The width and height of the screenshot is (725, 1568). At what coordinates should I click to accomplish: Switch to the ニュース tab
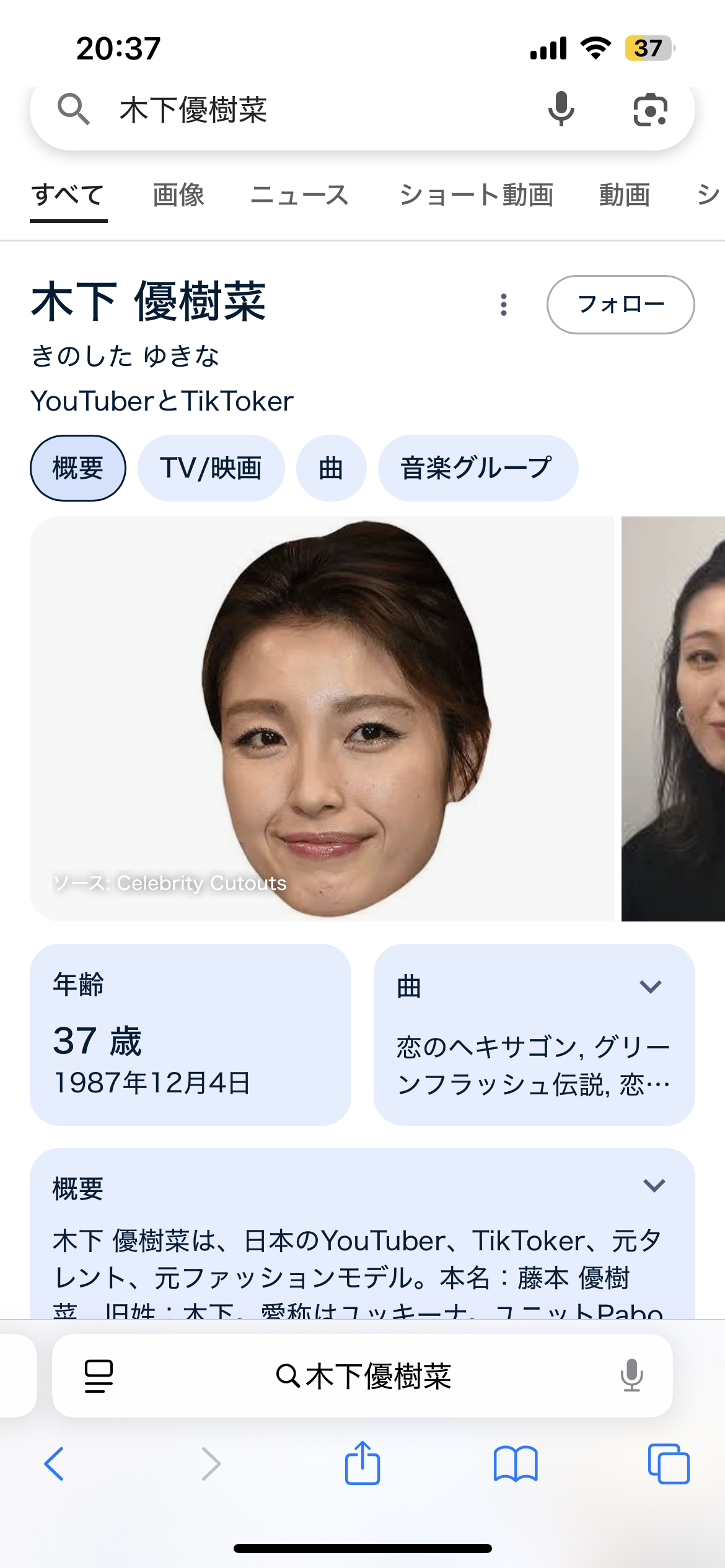300,195
